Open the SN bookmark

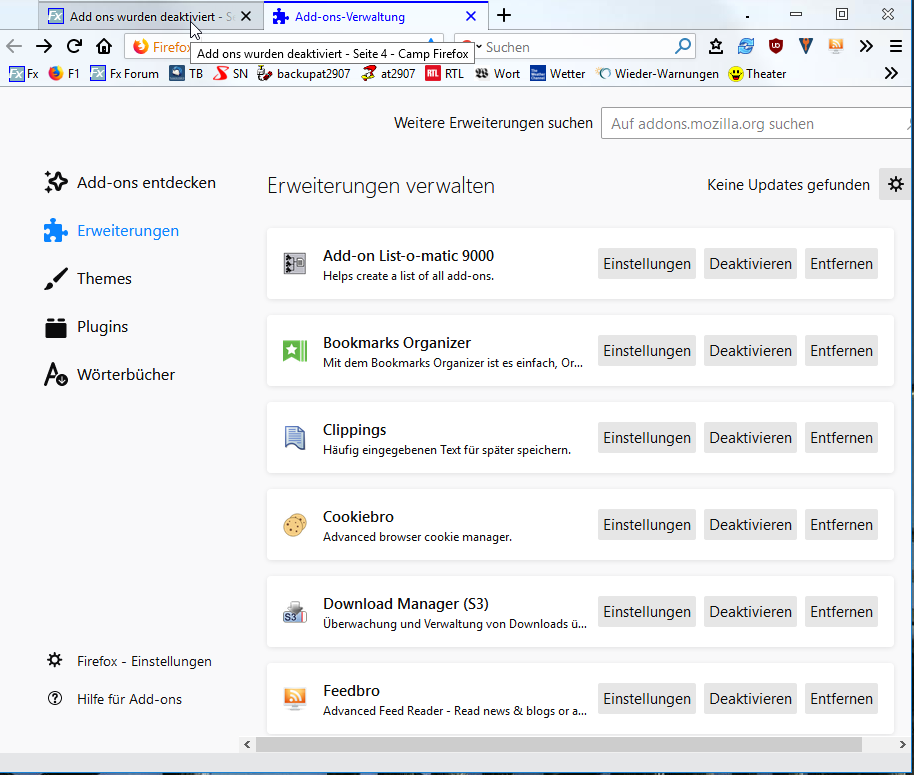230,74
